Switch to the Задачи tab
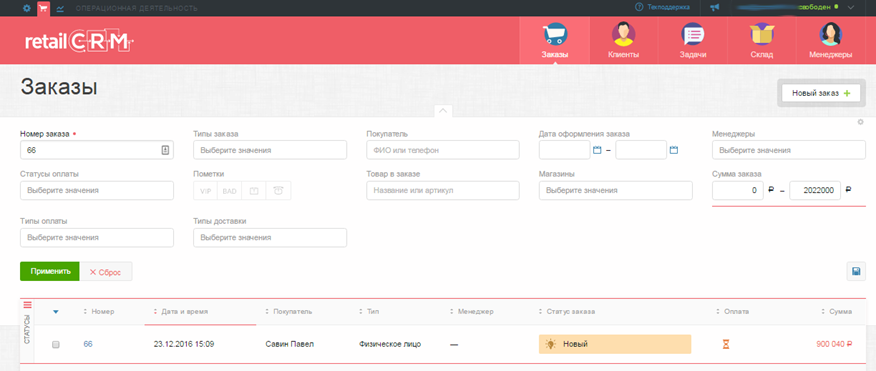Screen dimensions: 876x371 tap(693, 40)
